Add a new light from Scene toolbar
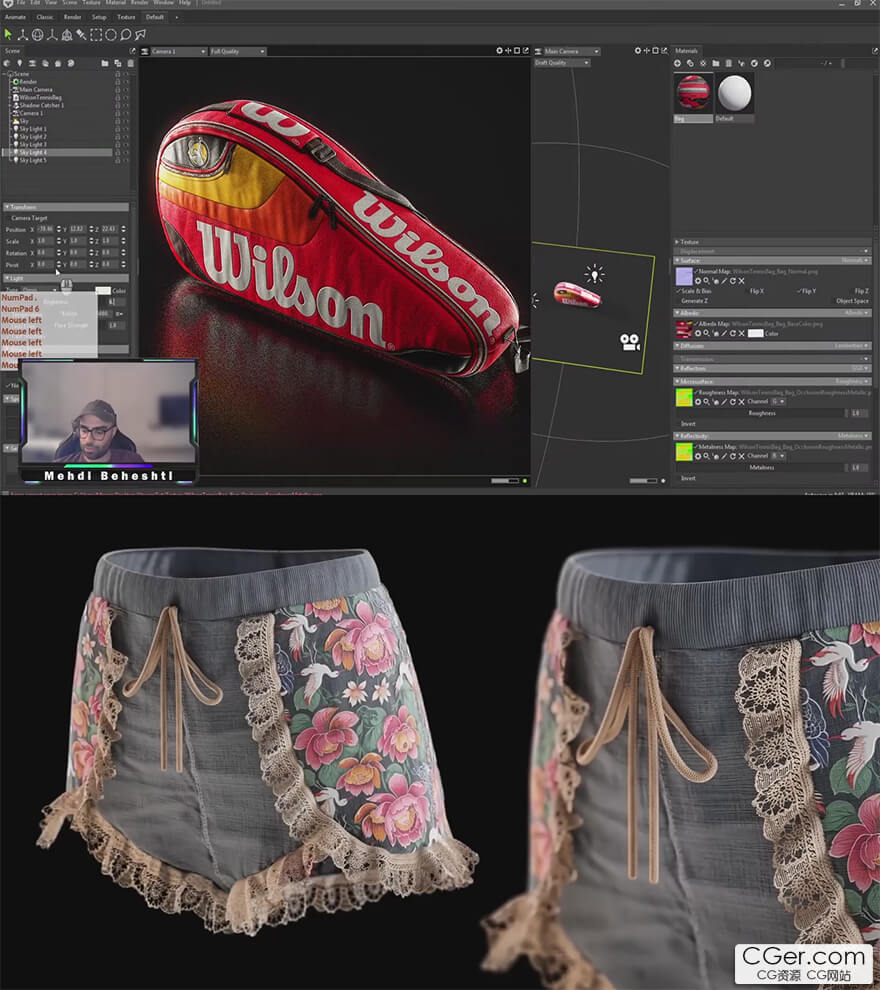This screenshot has width=880, height=990. pos(20,63)
